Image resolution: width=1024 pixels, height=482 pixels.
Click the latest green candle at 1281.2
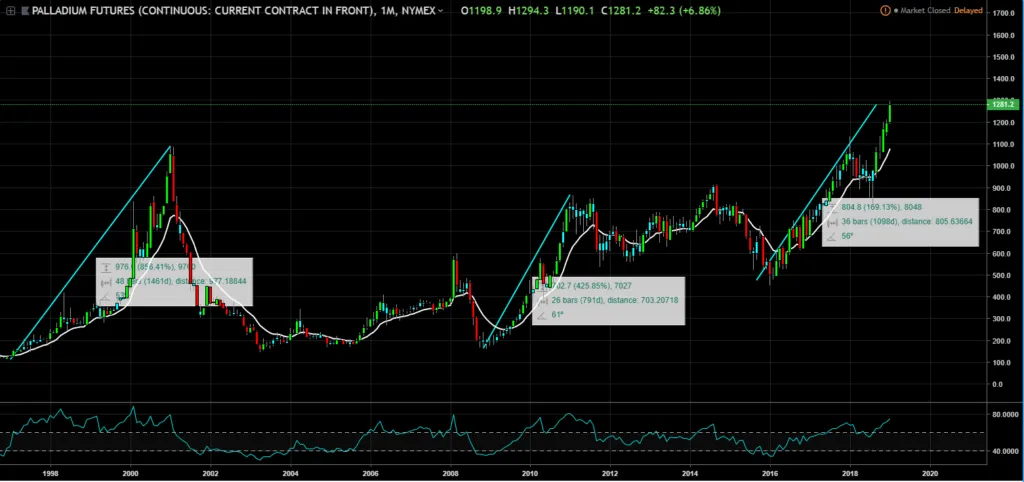(890, 112)
